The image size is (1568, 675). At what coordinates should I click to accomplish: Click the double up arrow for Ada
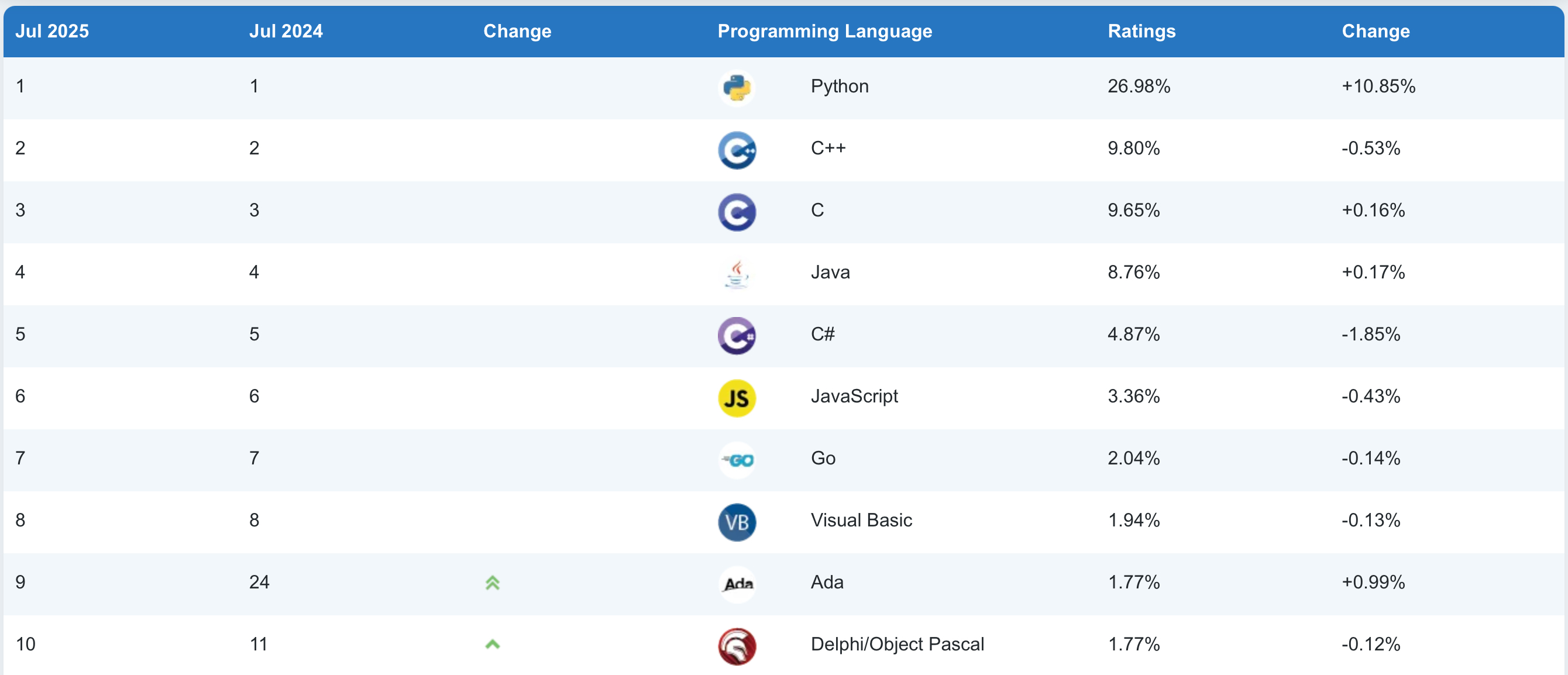[493, 583]
